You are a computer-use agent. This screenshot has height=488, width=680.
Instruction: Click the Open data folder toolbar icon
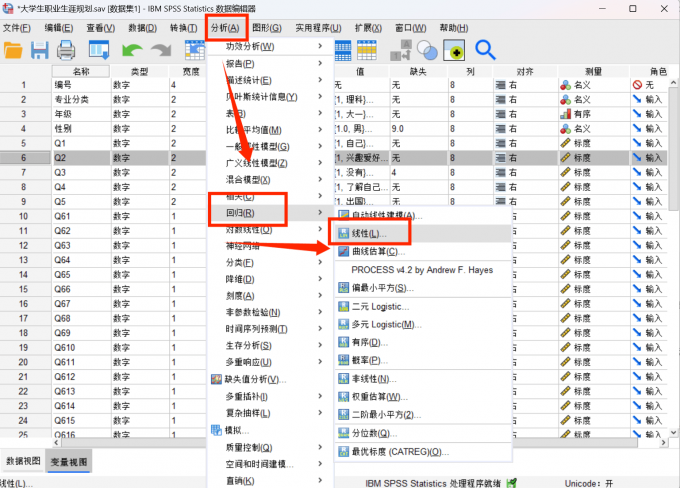click(13, 50)
